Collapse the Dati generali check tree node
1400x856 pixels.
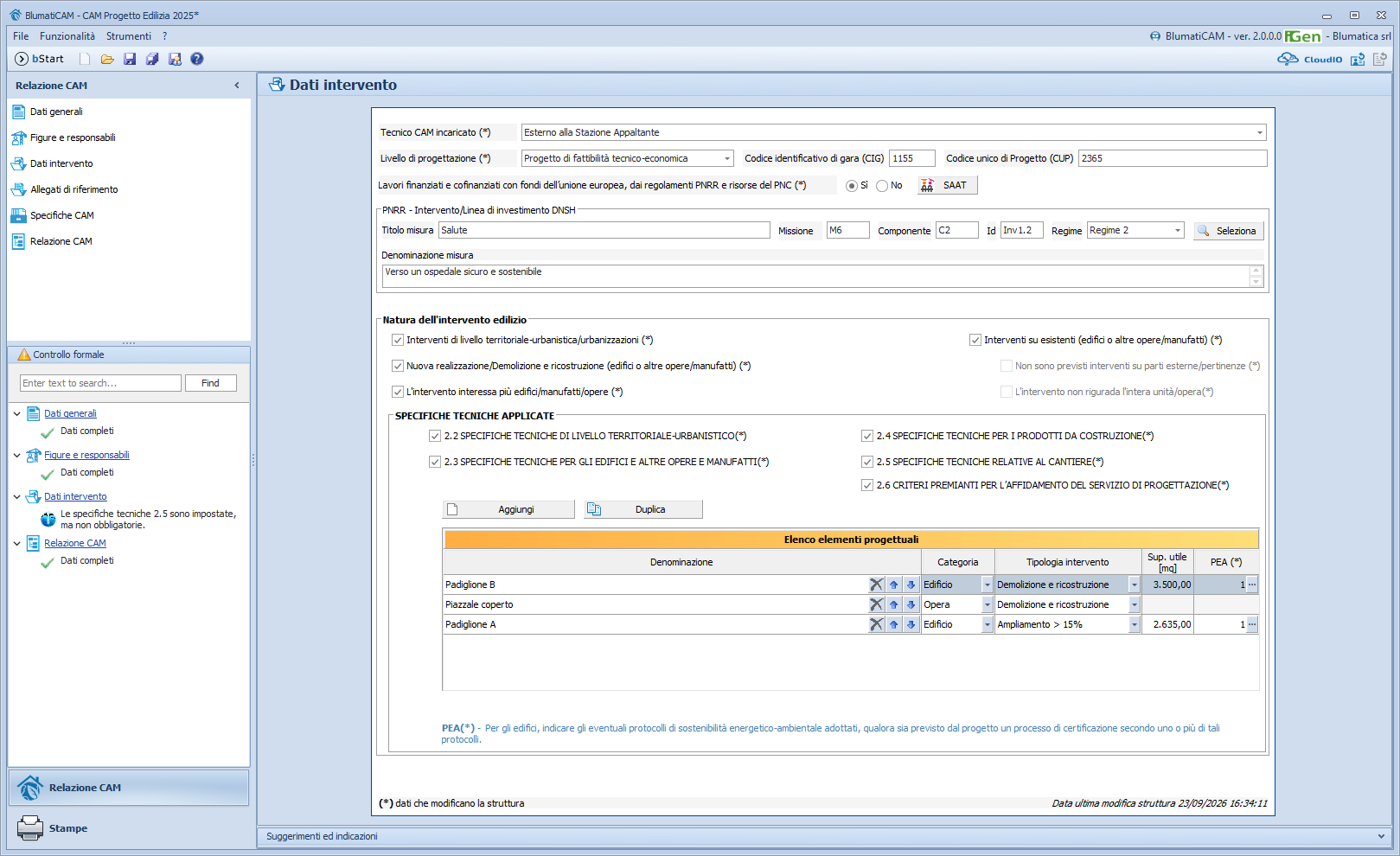pos(16,413)
